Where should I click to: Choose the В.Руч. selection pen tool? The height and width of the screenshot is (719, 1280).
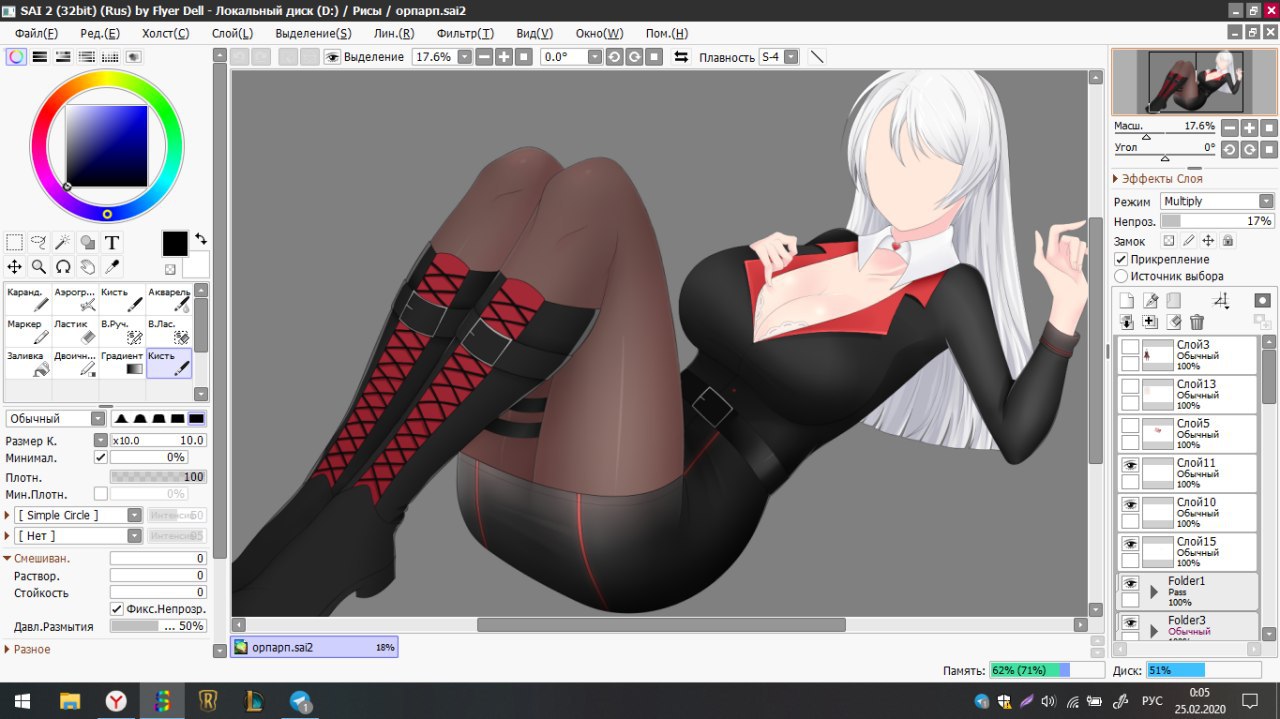tap(122, 332)
